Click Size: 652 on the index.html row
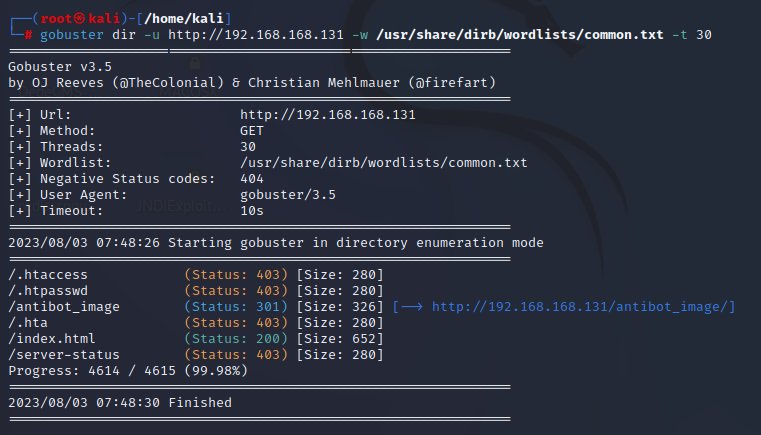 tap(340, 339)
